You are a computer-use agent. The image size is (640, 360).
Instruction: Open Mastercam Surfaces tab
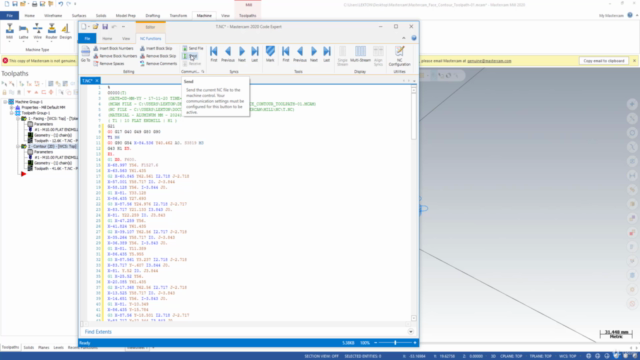pos(79,16)
